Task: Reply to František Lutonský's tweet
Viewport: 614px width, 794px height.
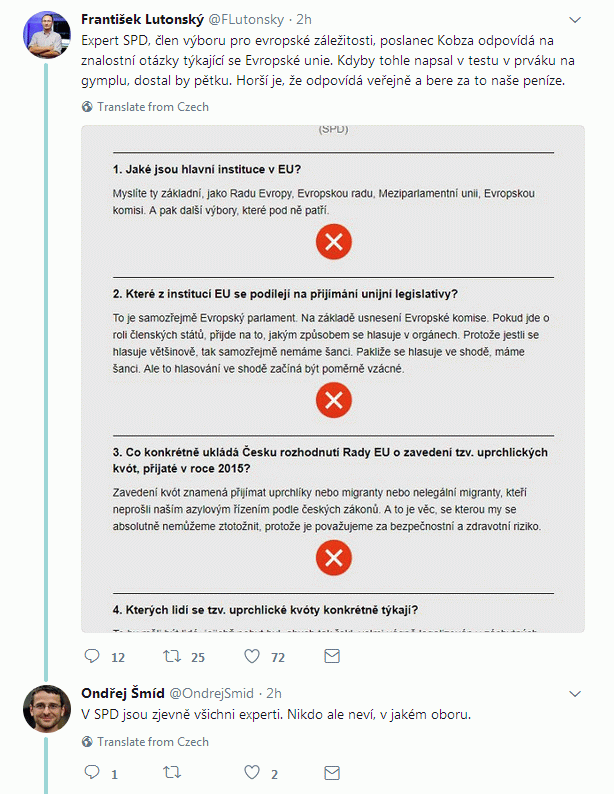Action: pos(92,656)
